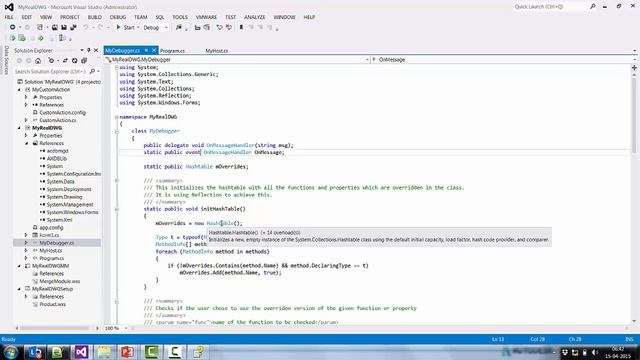Image resolution: width=640 pixels, height=360 pixels.
Task: Open Solution Explorer window options dropdown
Action: 82,50
